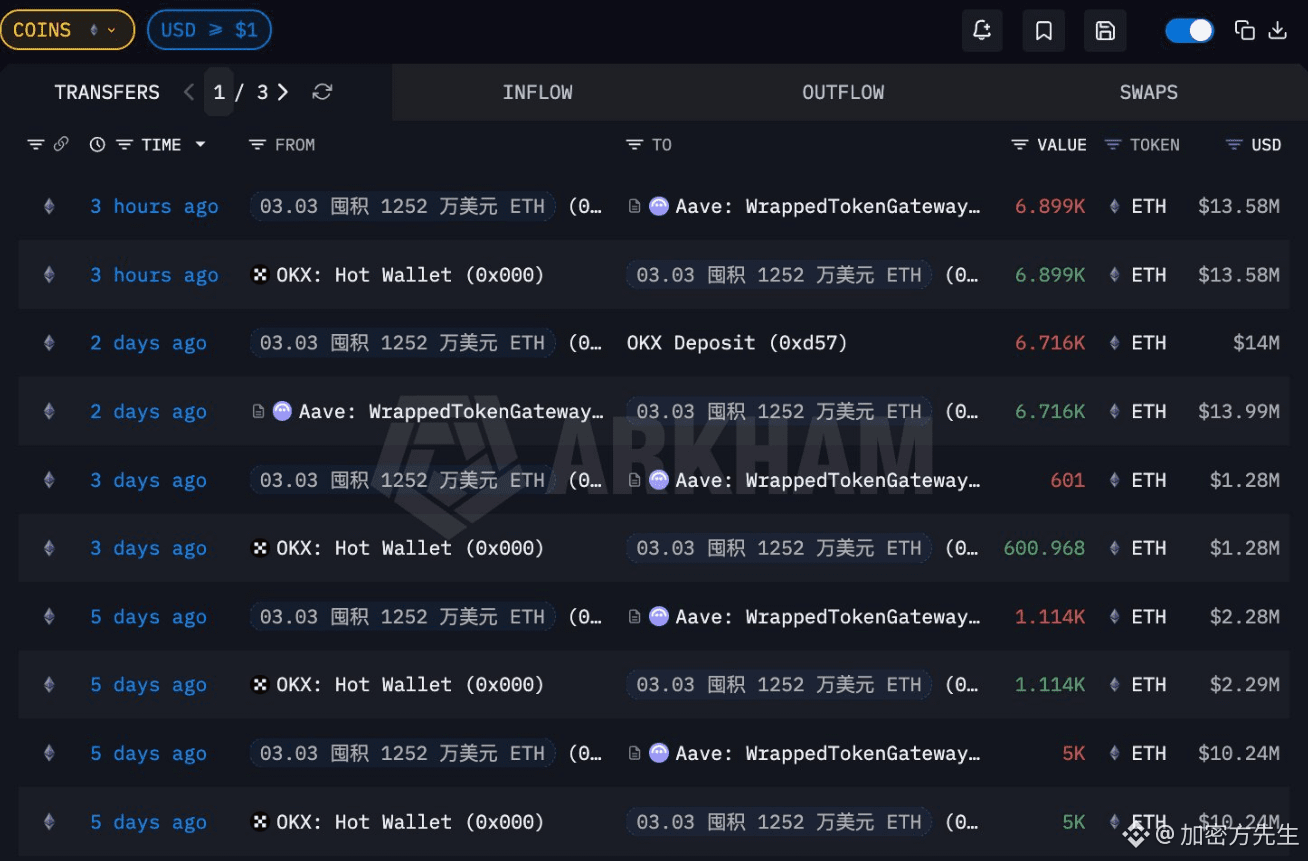This screenshot has width=1308, height=861.
Task: Open the VALUE column filter
Action: [1020, 145]
